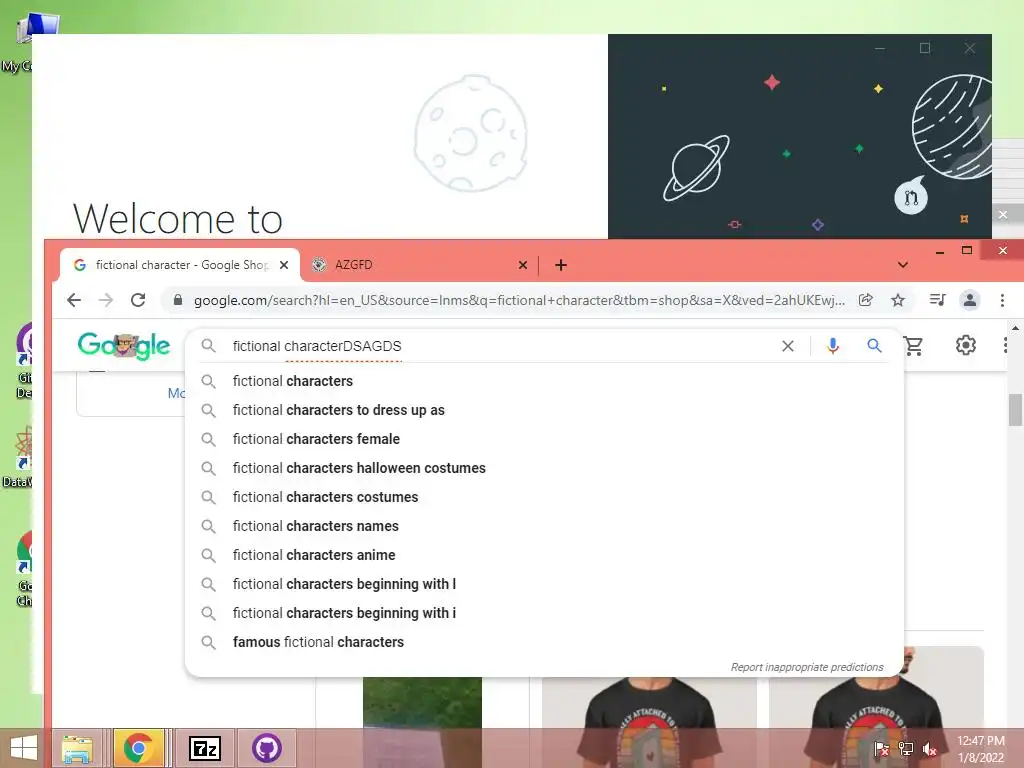Open the Chrome profile avatar
This screenshot has width=1024, height=768.
click(x=970, y=300)
